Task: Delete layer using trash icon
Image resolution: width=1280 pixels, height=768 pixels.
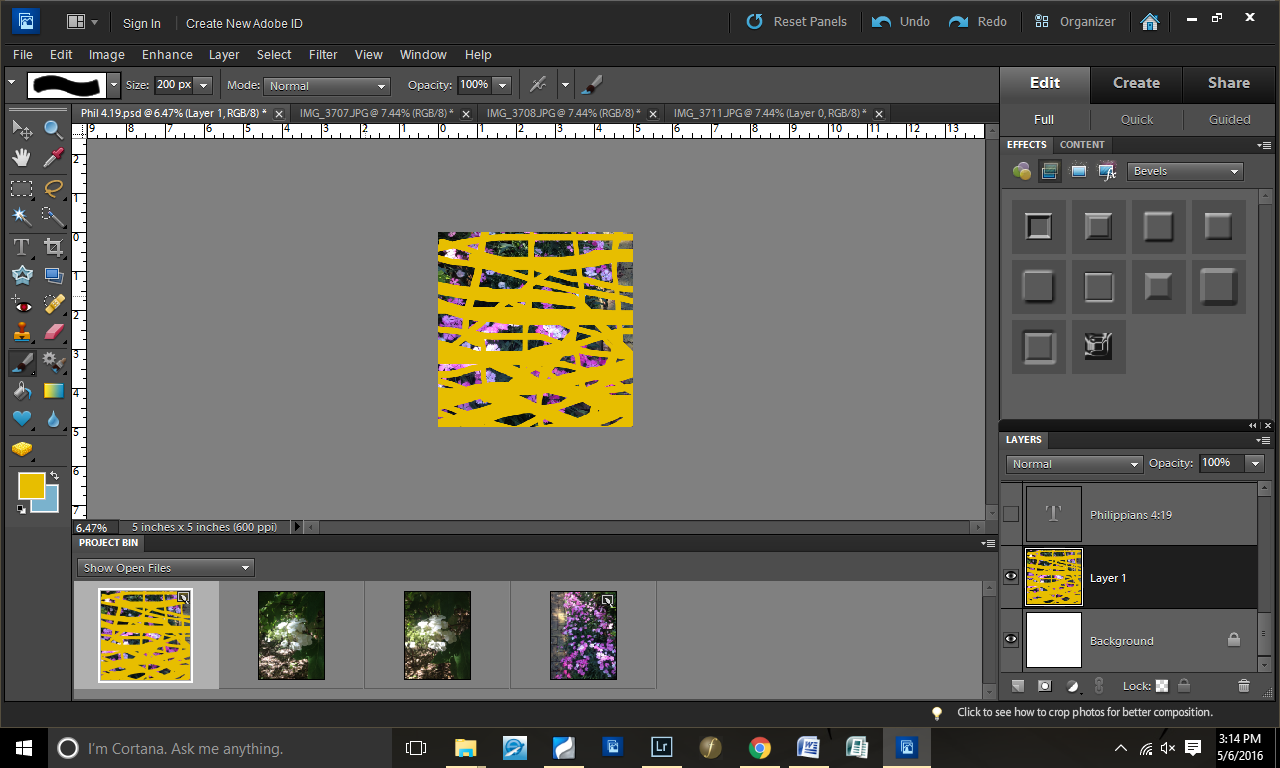Action: click(1243, 686)
